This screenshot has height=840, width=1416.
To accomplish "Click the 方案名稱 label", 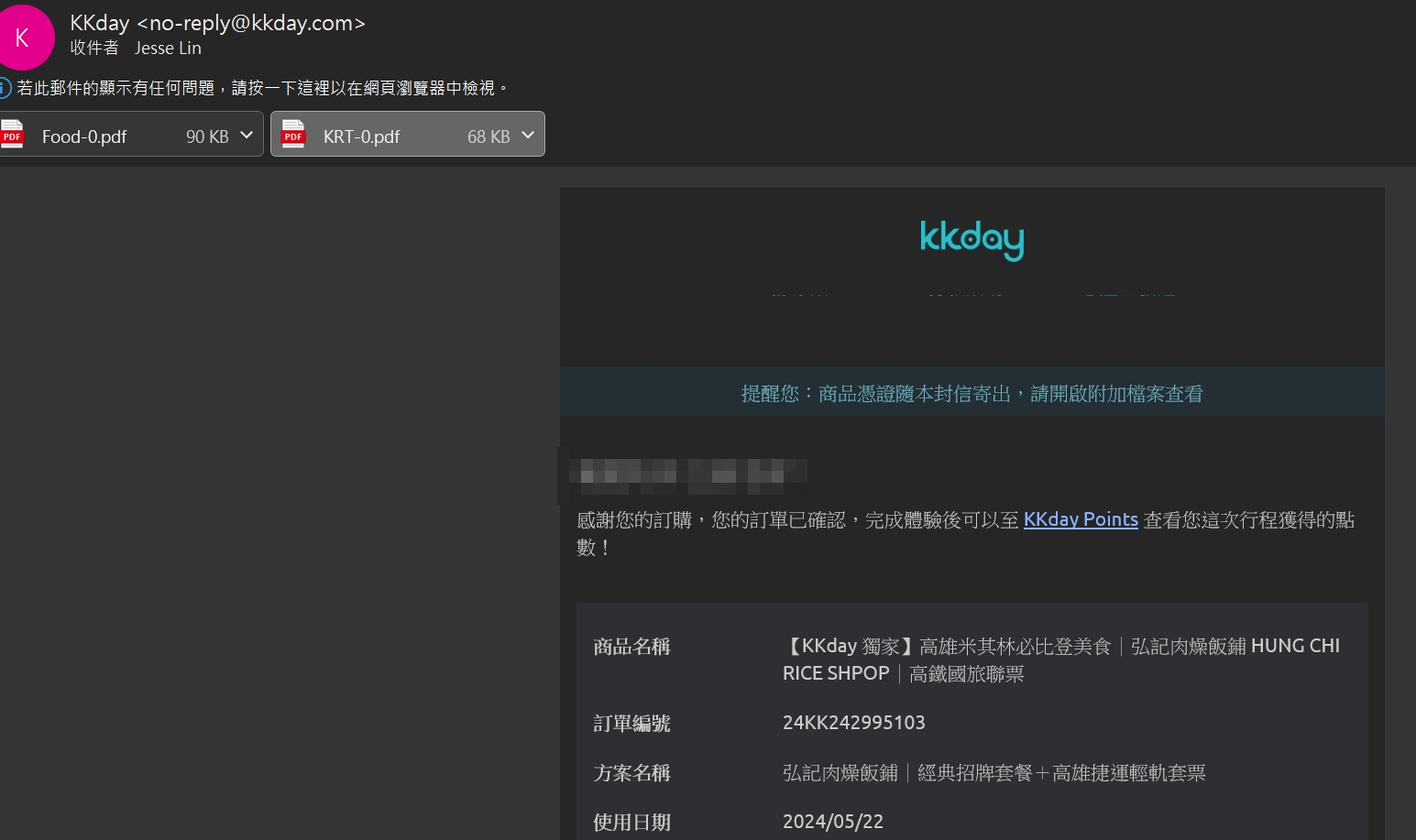I will [631, 773].
